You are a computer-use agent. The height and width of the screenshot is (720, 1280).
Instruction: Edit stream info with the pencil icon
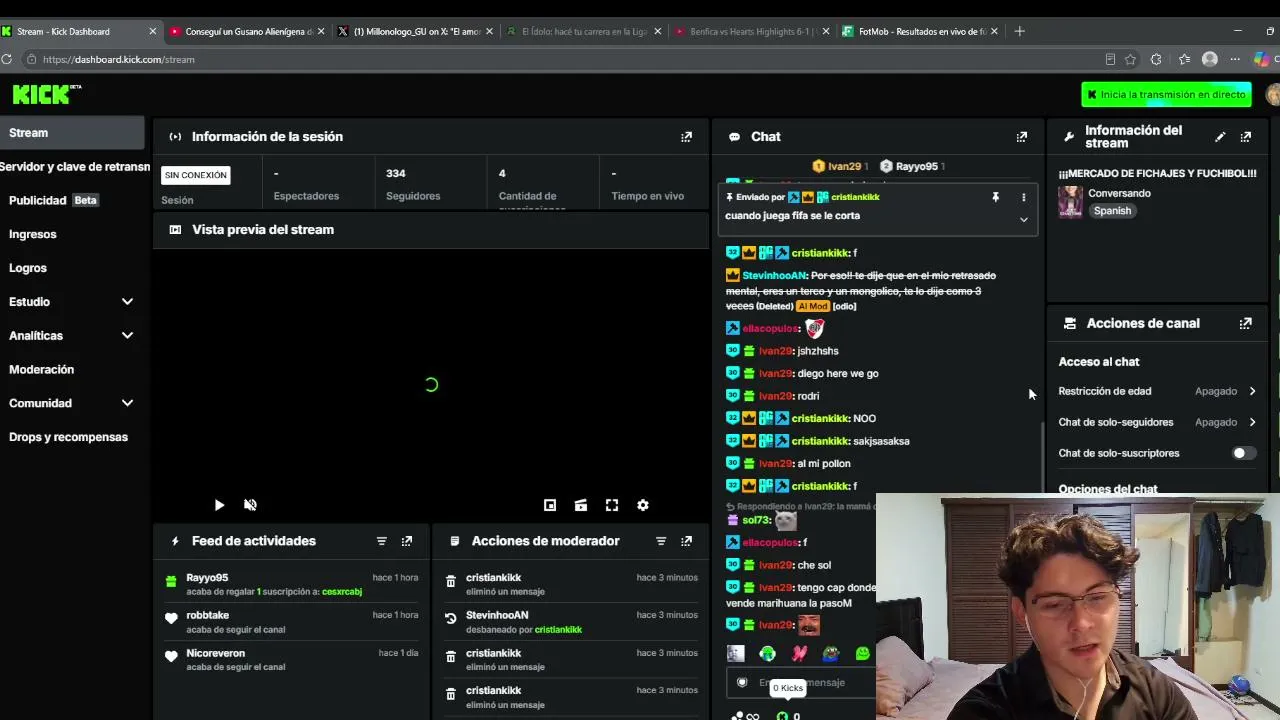tap(1220, 137)
